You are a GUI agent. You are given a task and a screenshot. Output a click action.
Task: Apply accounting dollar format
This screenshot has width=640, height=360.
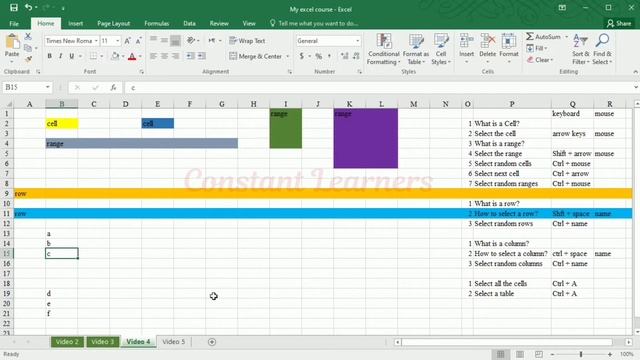pos(302,56)
